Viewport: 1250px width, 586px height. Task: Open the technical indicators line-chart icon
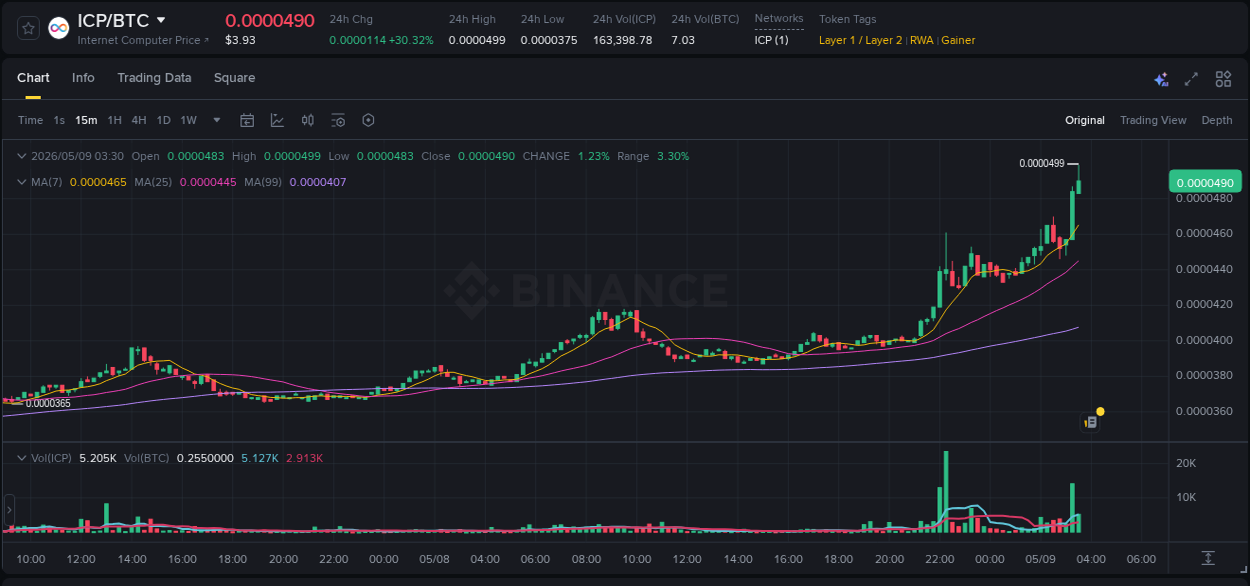click(x=277, y=120)
